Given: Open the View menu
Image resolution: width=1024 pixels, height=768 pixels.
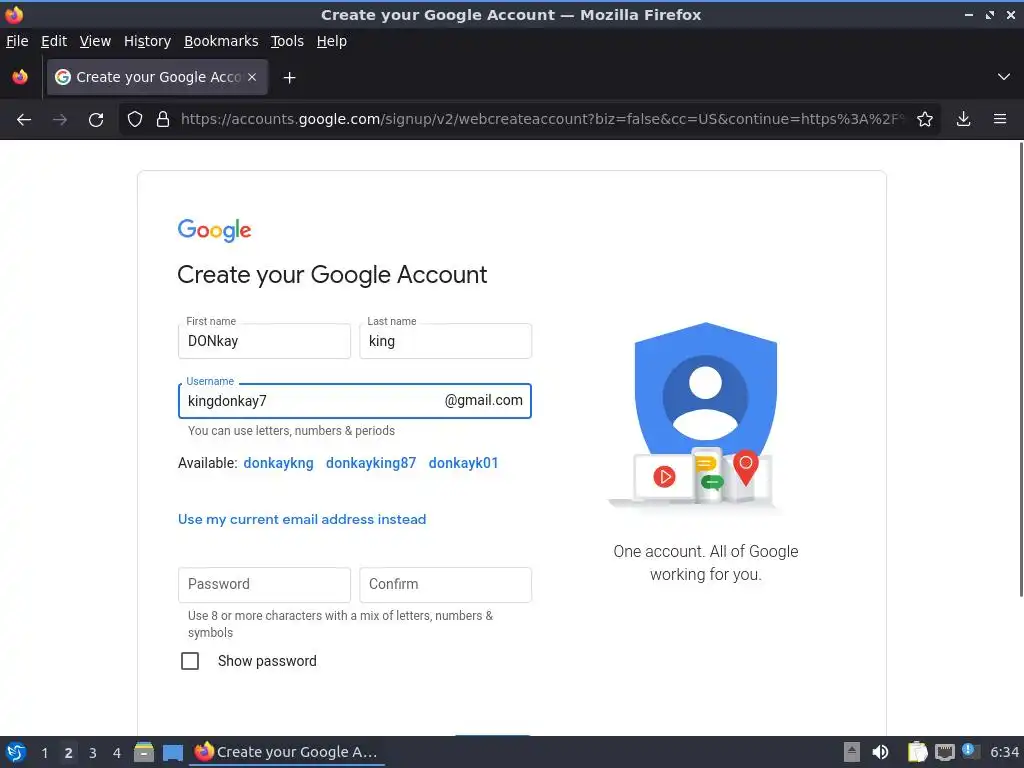Looking at the screenshot, I should 95,41.
